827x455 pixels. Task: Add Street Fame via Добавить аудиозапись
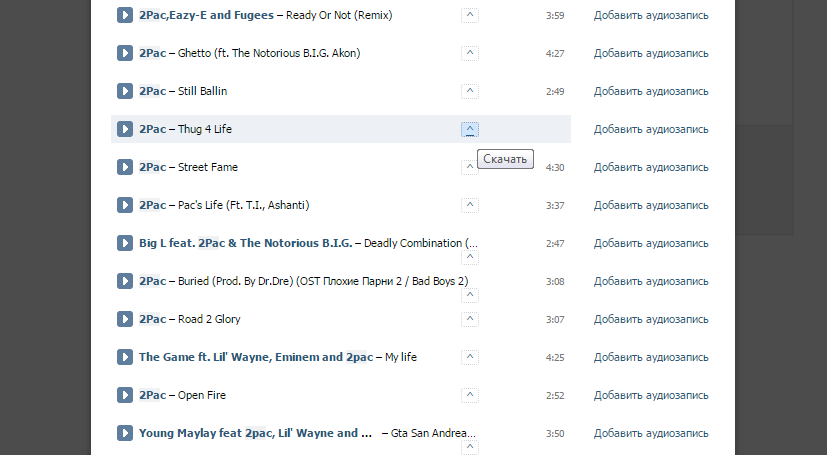point(651,168)
